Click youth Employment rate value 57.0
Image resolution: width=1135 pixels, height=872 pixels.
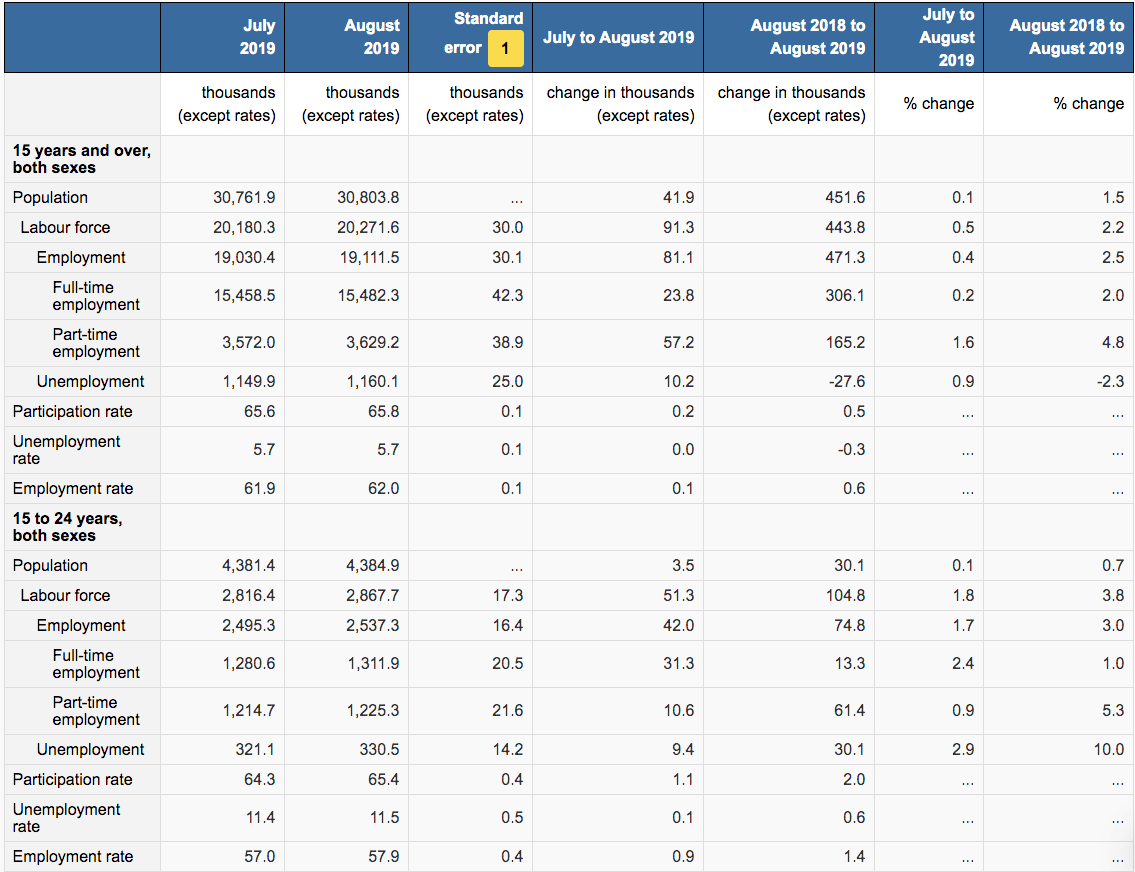(259, 857)
